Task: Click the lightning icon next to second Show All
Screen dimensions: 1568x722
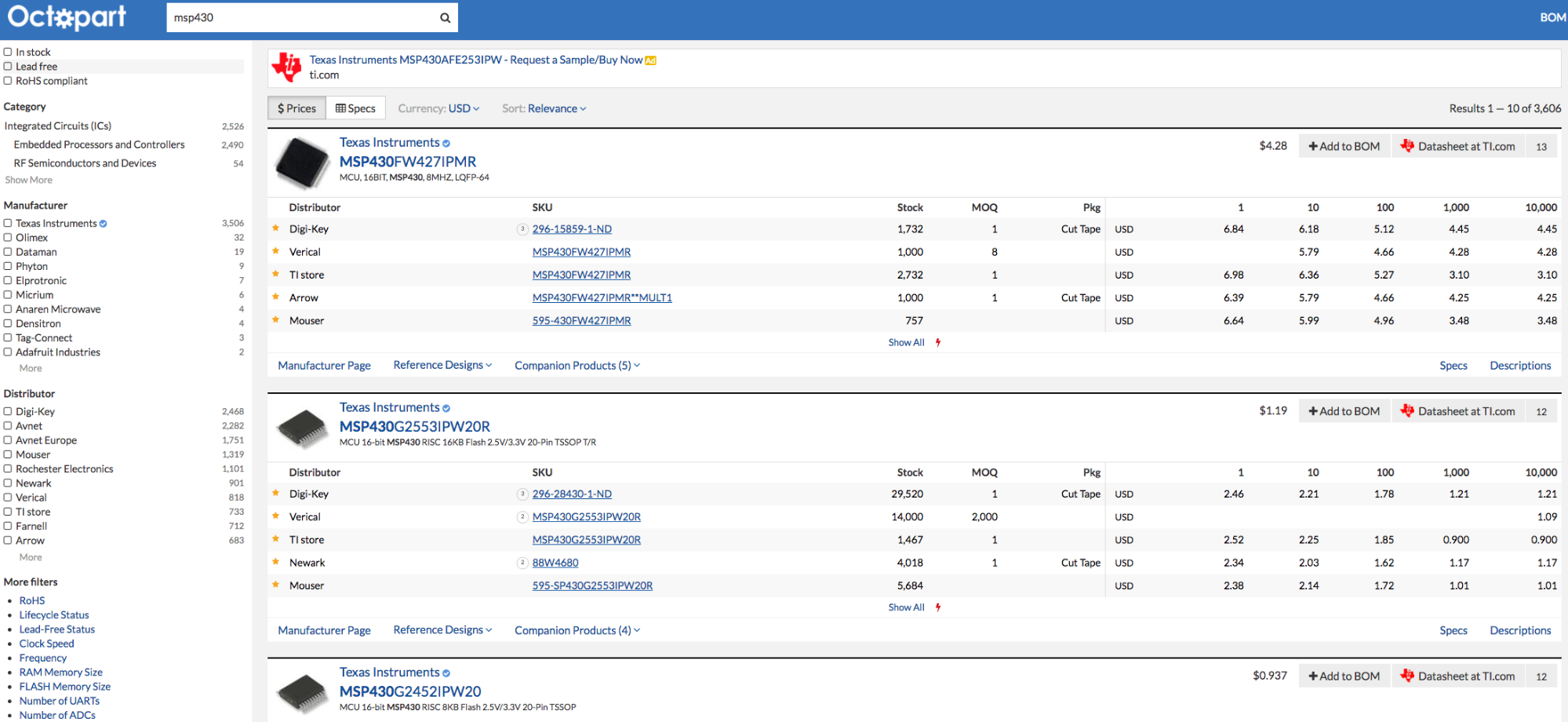Action: tap(938, 607)
